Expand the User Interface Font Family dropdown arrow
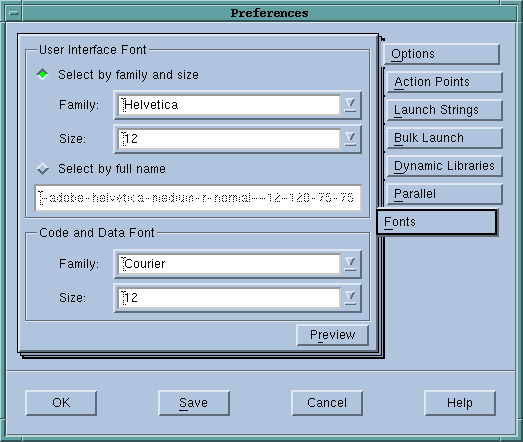The width and height of the screenshot is (523, 442). coord(350,105)
